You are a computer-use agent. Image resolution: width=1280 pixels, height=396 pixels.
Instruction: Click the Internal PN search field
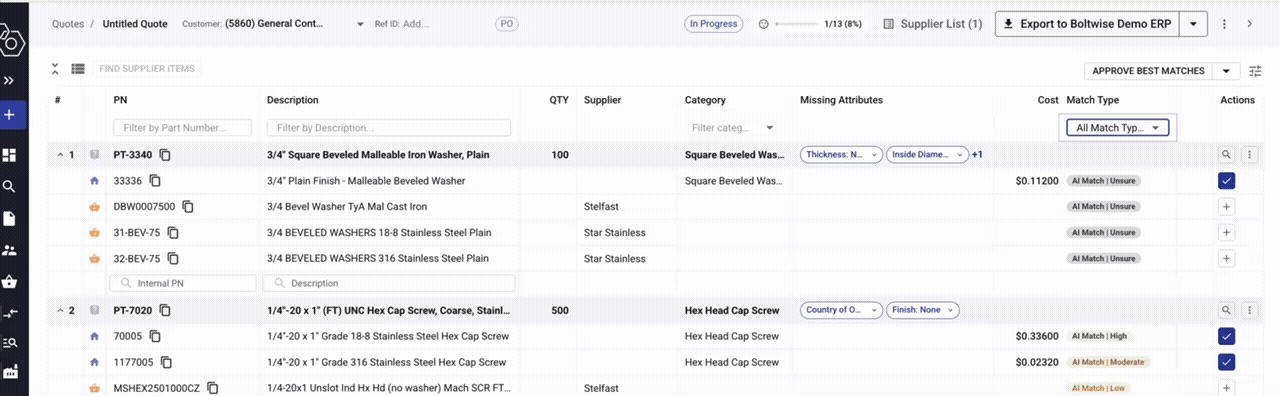(x=183, y=283)
